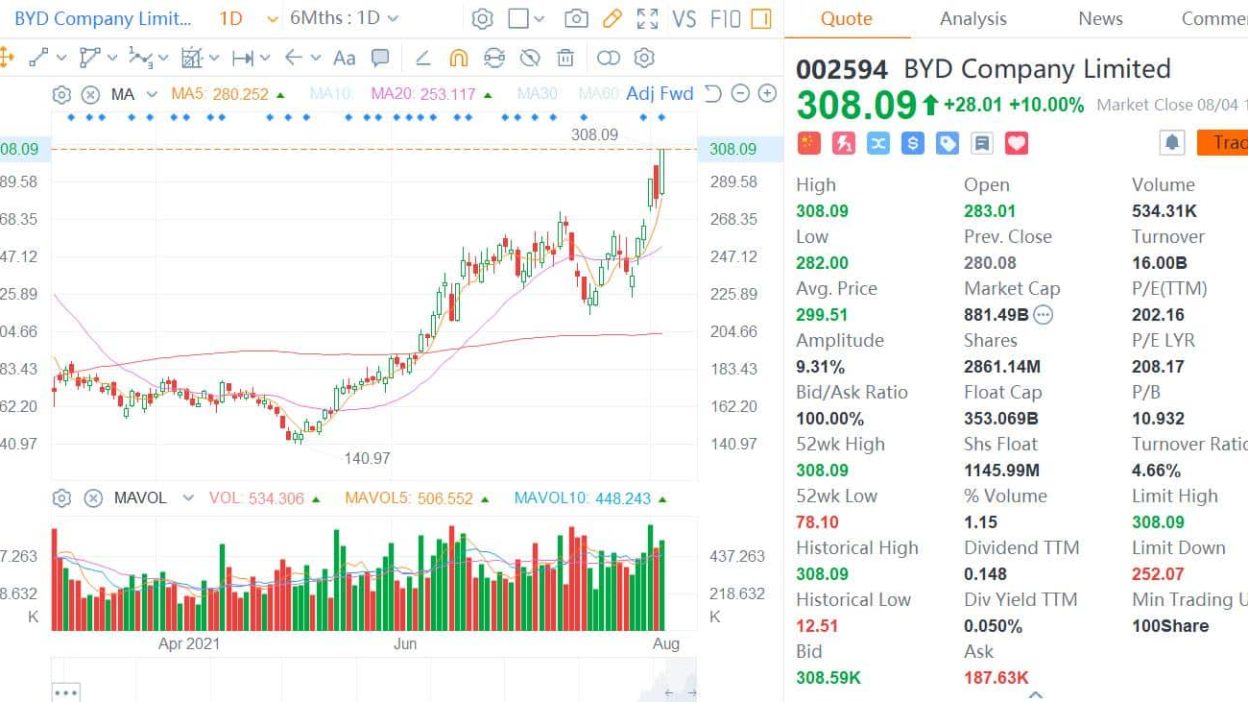The height and width of the screenshot is (702, 1248).
Task: Toggle the MA30 line legend
Action: (537, 94)
